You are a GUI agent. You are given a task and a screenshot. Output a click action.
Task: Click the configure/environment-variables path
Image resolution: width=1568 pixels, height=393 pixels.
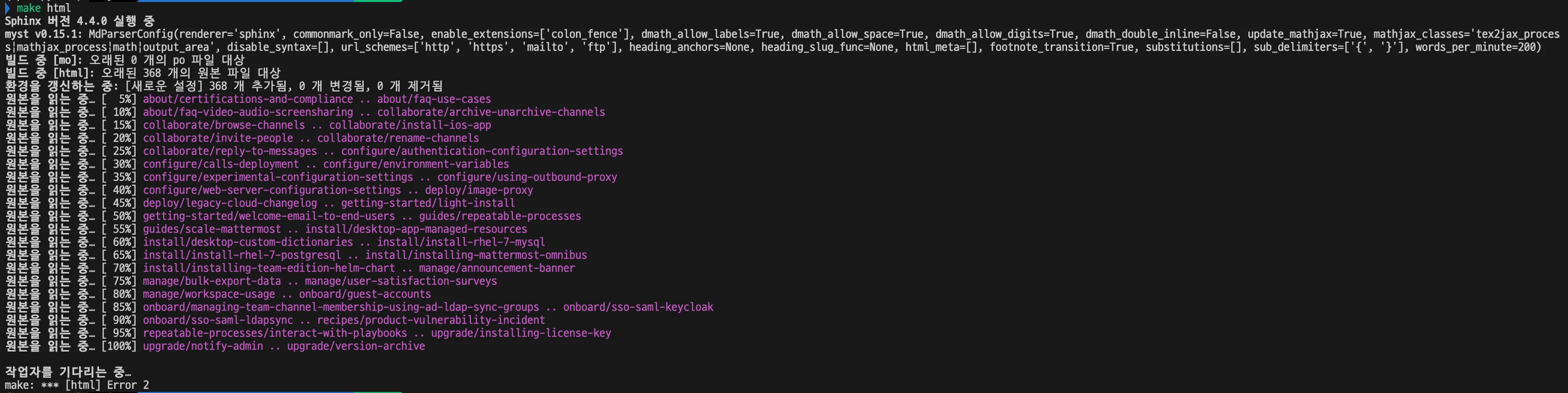click(x=416, y=164)
